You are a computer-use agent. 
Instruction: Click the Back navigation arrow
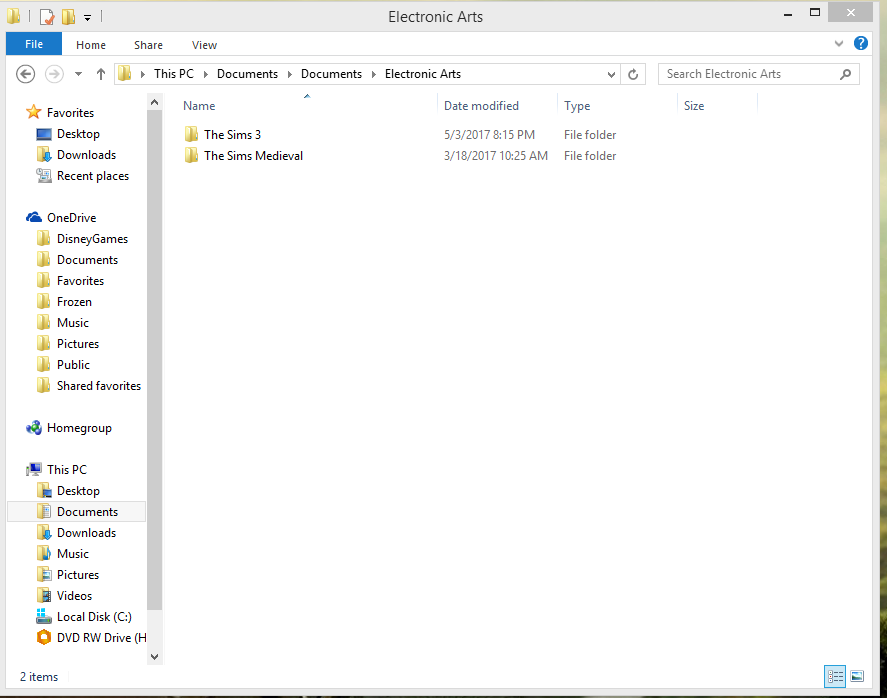pyautogui.click(x=26, y=74)
